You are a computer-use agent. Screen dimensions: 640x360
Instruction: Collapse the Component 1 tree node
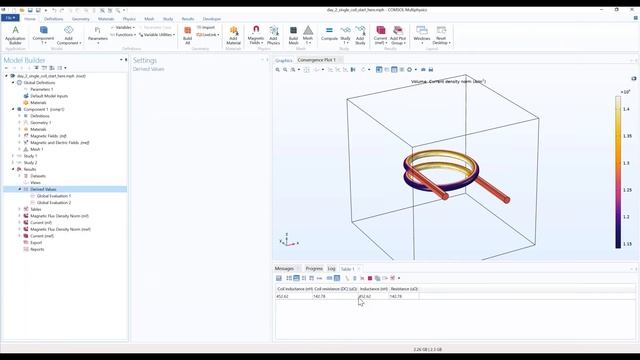click(x=13, y=109)
